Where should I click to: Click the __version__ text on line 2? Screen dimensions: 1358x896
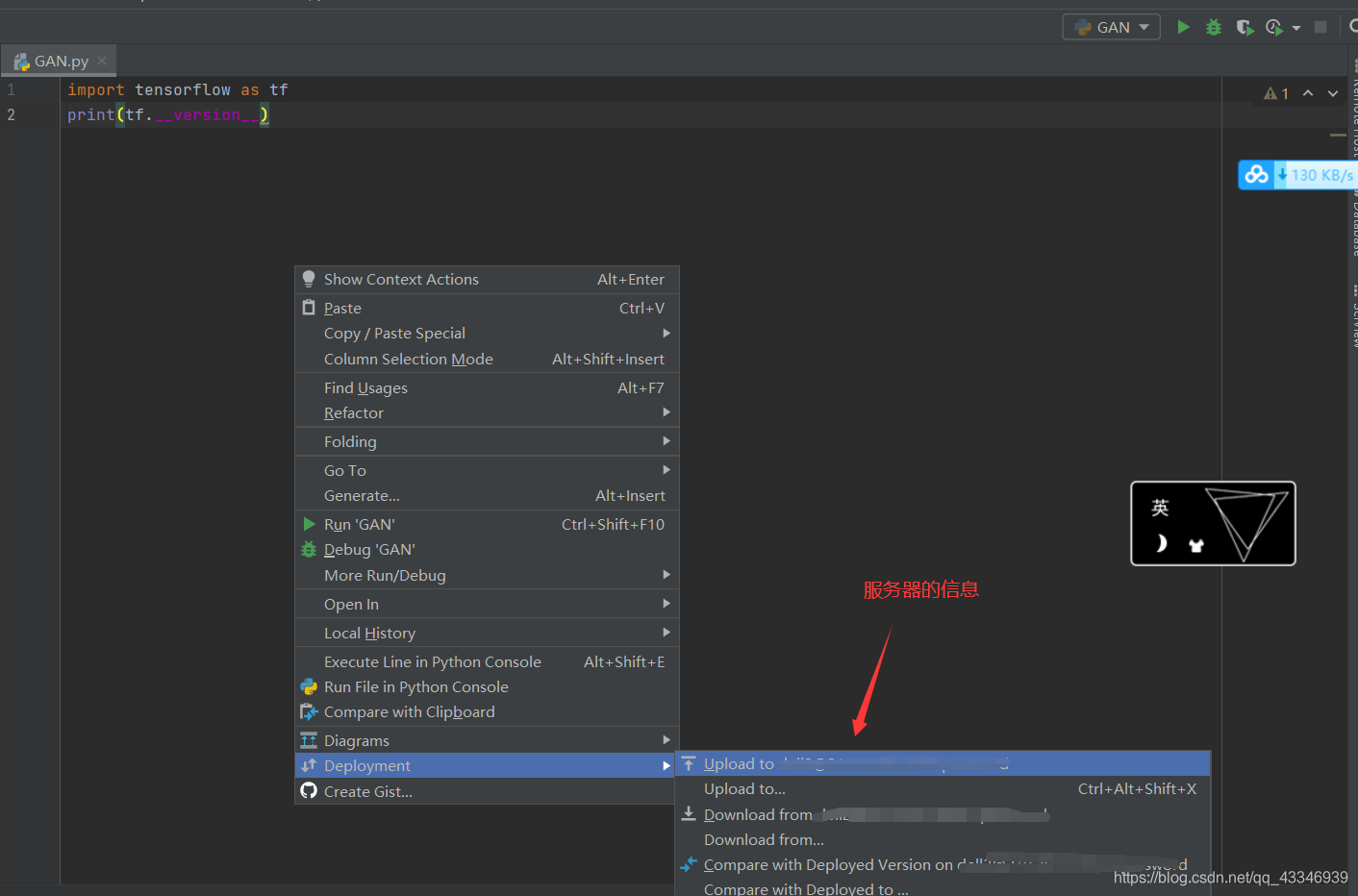[207, 114]
